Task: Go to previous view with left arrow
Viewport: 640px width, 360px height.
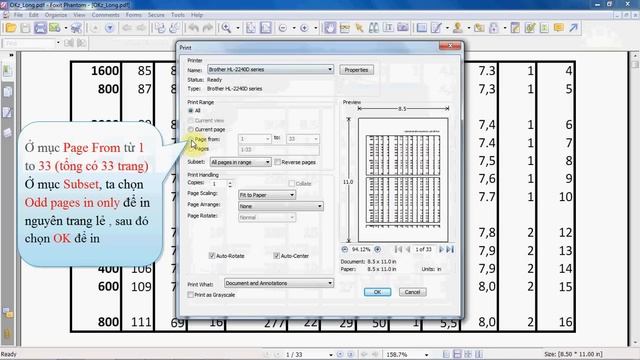Action: (127, 28)
